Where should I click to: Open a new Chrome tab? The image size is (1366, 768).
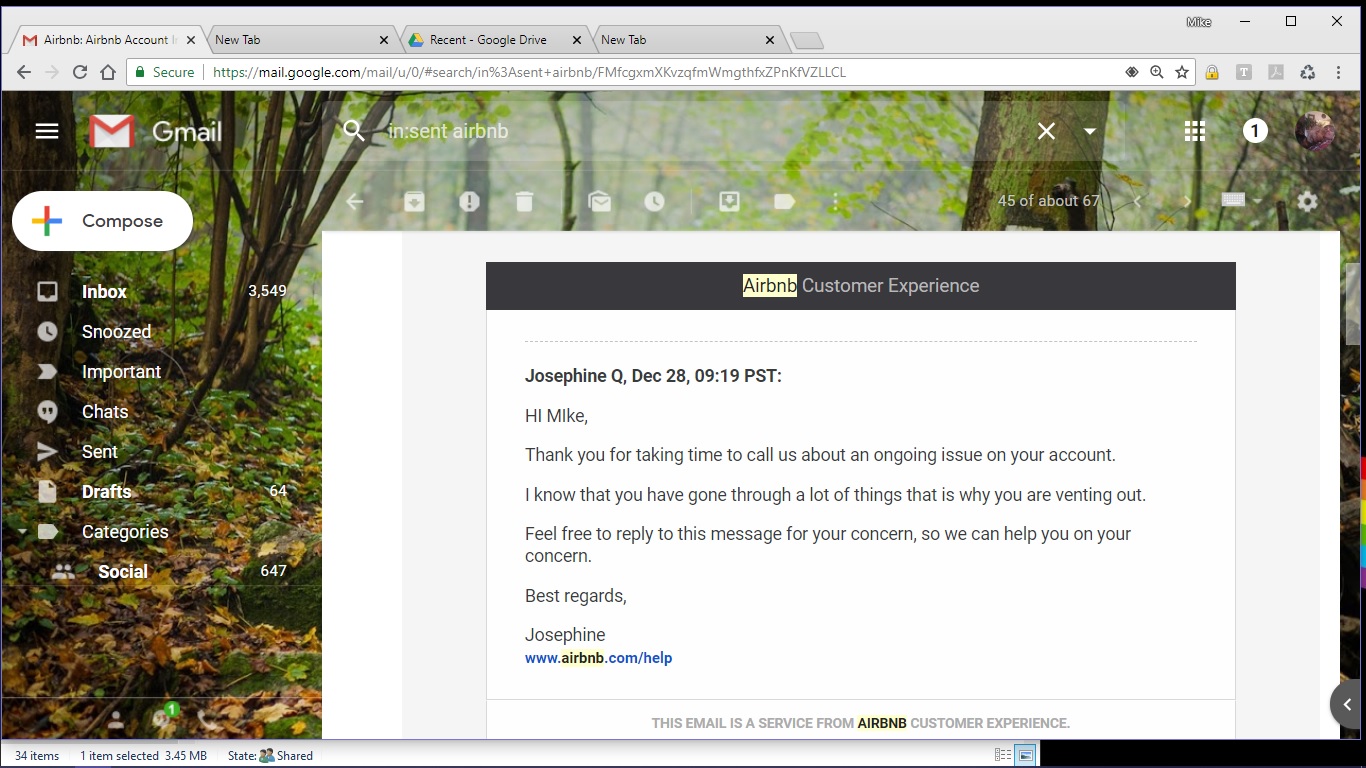pos(807,41)
